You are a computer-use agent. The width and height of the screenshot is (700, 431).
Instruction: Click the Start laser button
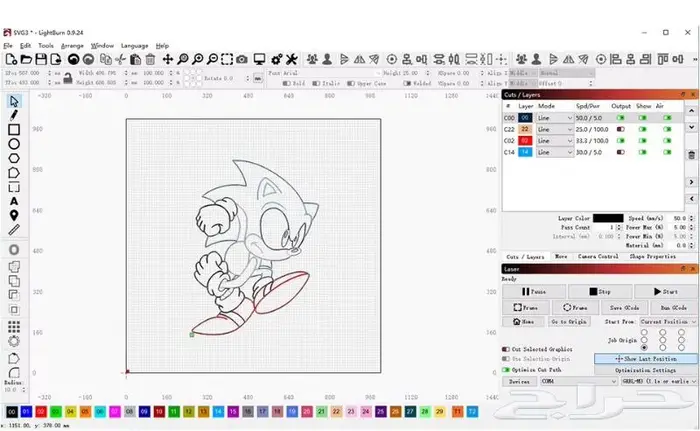click(x=665, y=292)
